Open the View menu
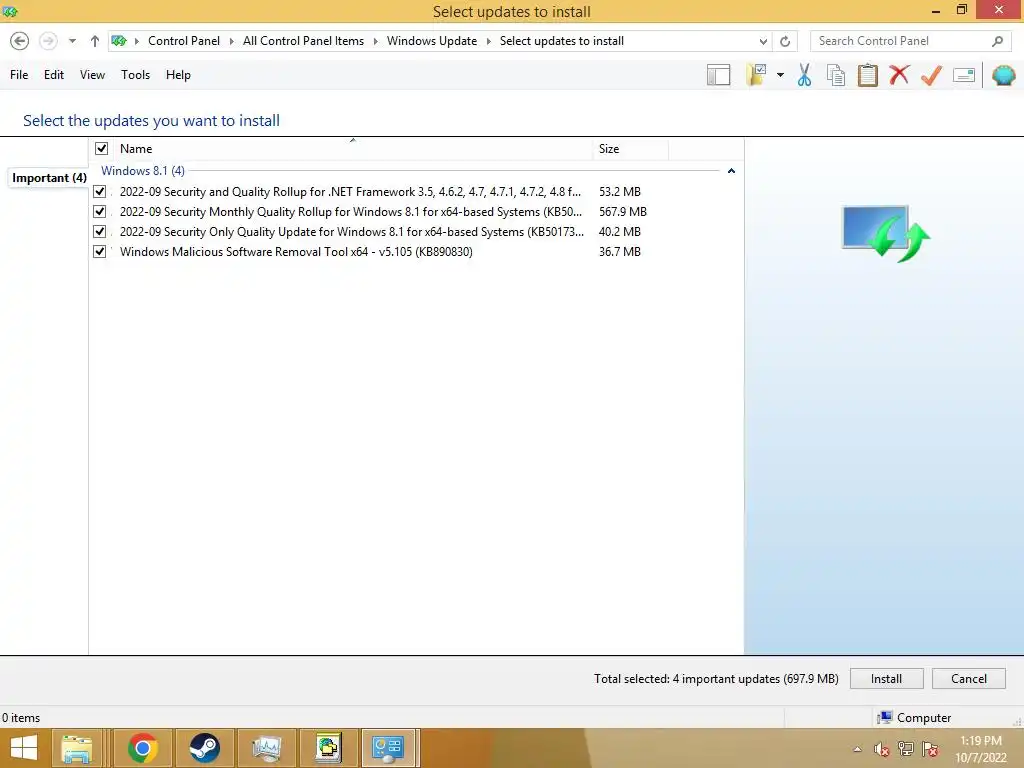The width and height of the screenshot is (1024, 768). 92,75
